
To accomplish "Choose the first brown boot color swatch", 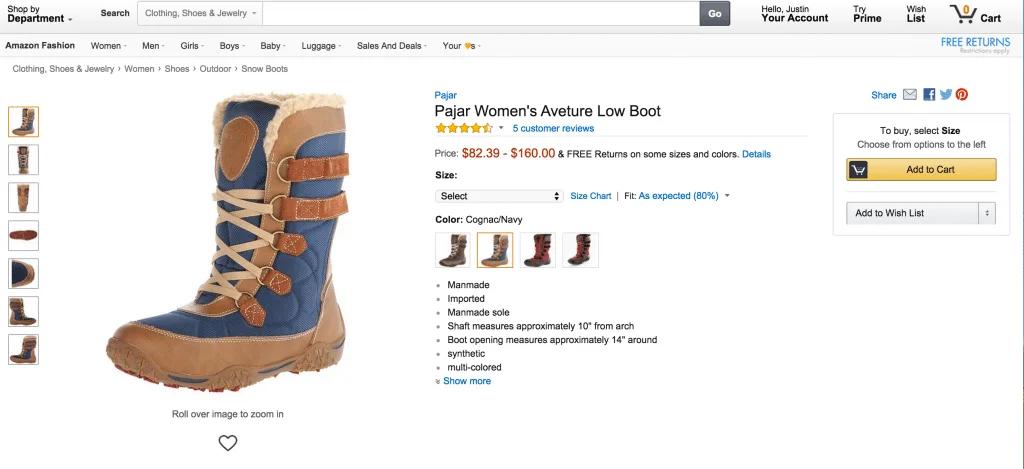I will click(452, 250).
